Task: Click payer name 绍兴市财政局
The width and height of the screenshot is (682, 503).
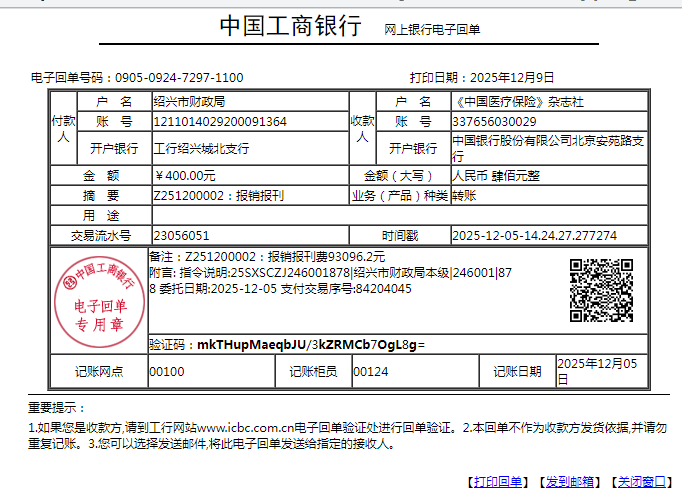Action: (189, 102)
